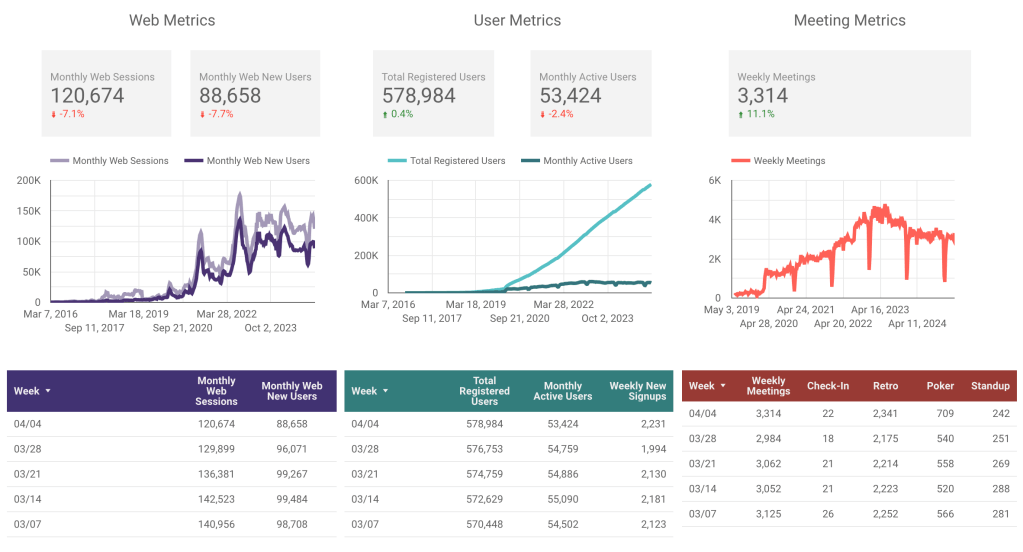Click the red down arrow under Monthly Web New Users
The image size is (1023, 552).
click(202, 114)
